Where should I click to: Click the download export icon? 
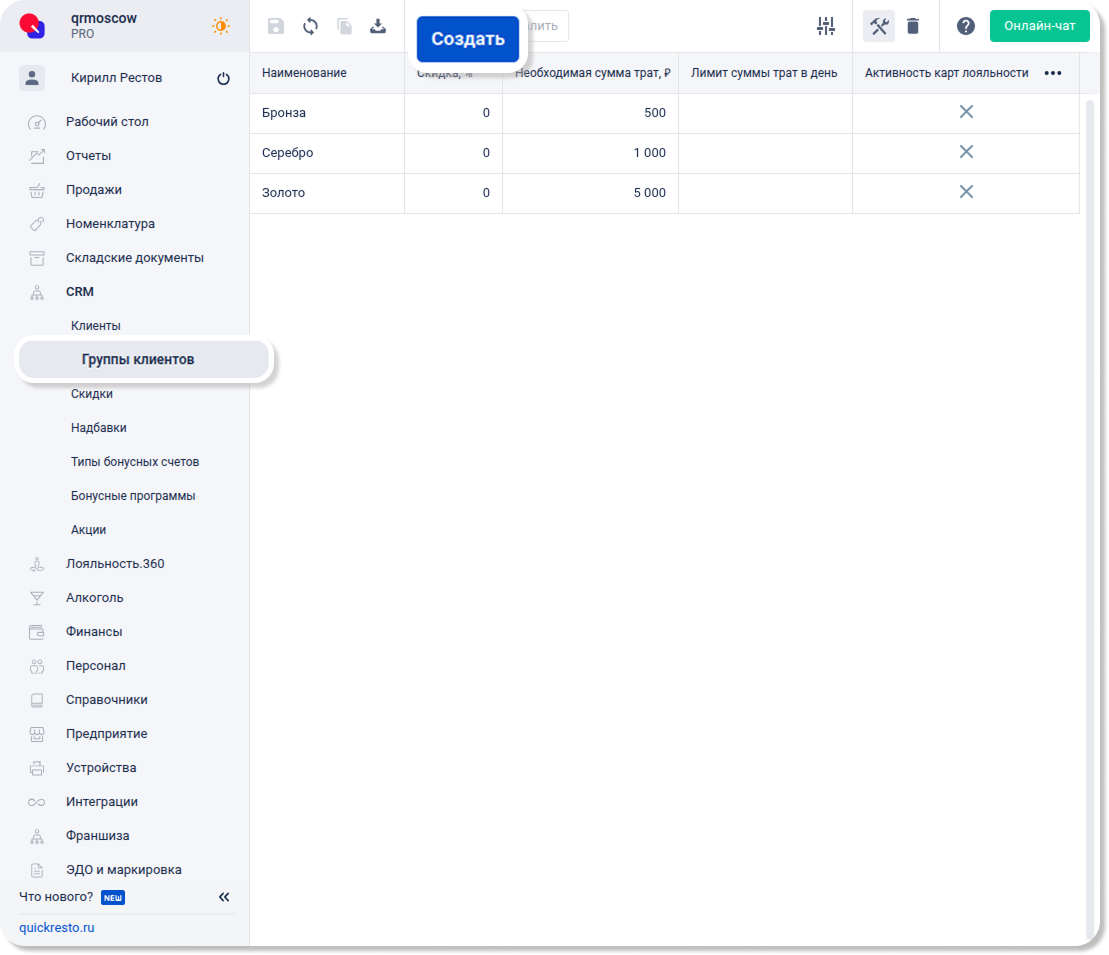378,26
